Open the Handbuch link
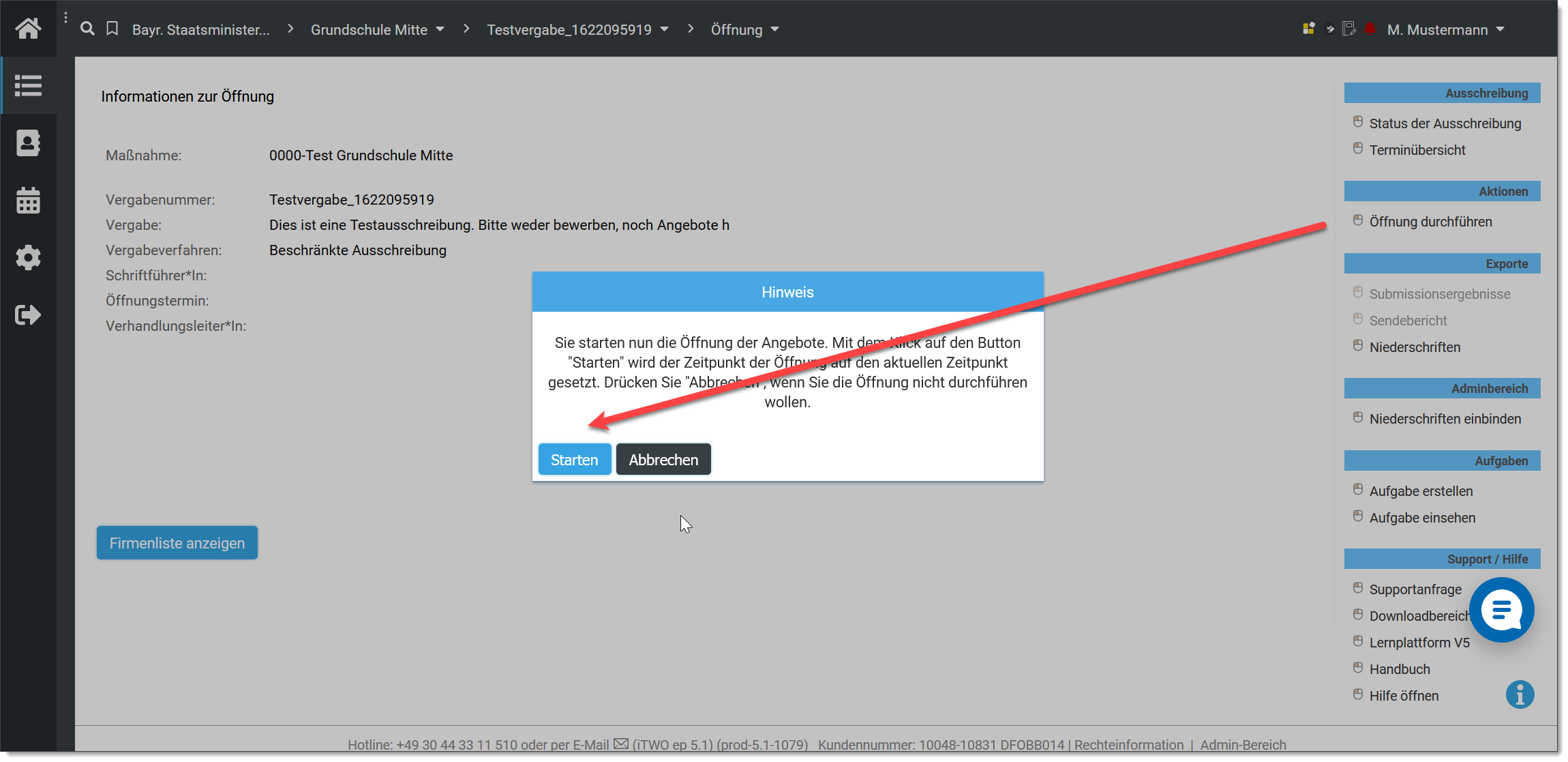The width and height of the screenshot is (1568, 762). 1400,669
